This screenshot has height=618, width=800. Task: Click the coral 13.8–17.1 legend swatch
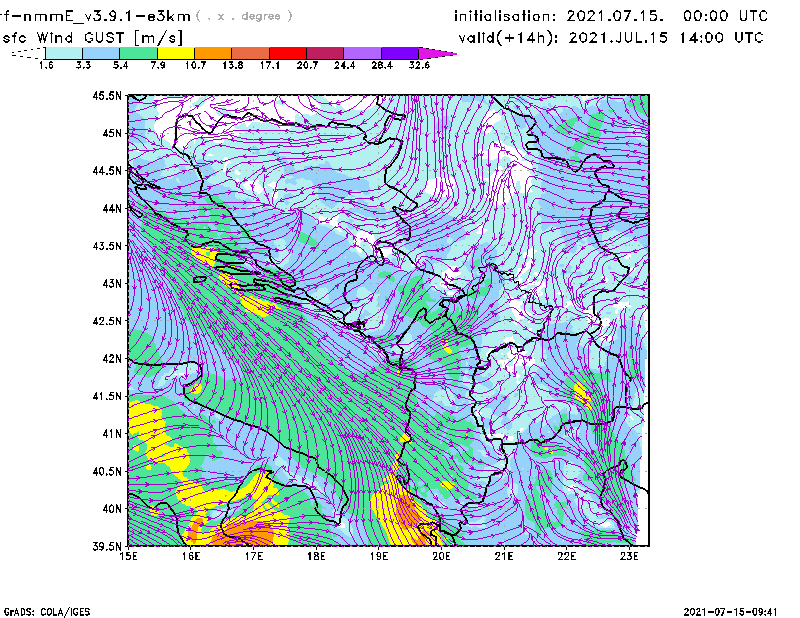tap(251, 53)
